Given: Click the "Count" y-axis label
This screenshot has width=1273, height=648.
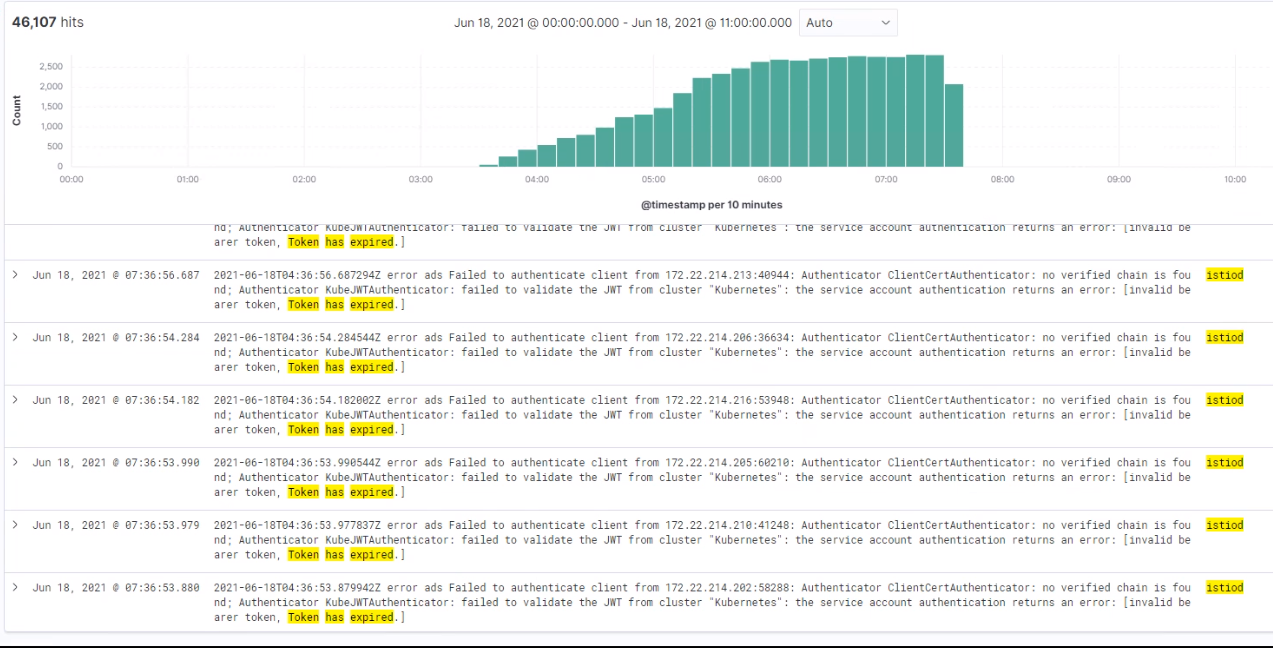Looking at the screenshot, I should tap(16, 110).
